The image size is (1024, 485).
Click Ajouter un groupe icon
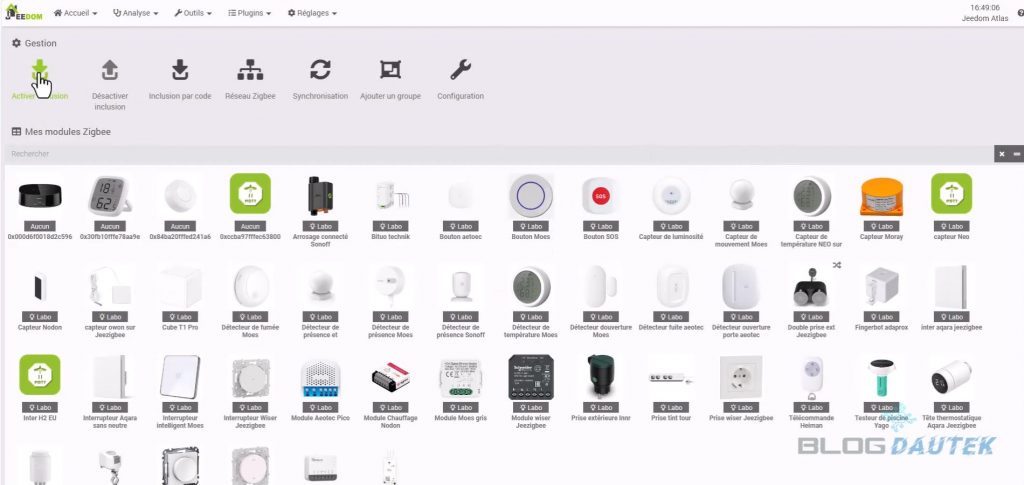point(390,71)
